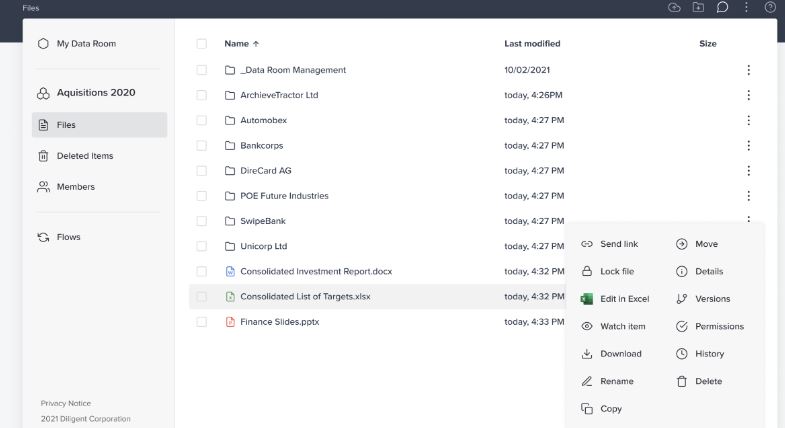This screenshot has height=428, width=785.
Task: Choose History from context menu
Action: point(700,354)
